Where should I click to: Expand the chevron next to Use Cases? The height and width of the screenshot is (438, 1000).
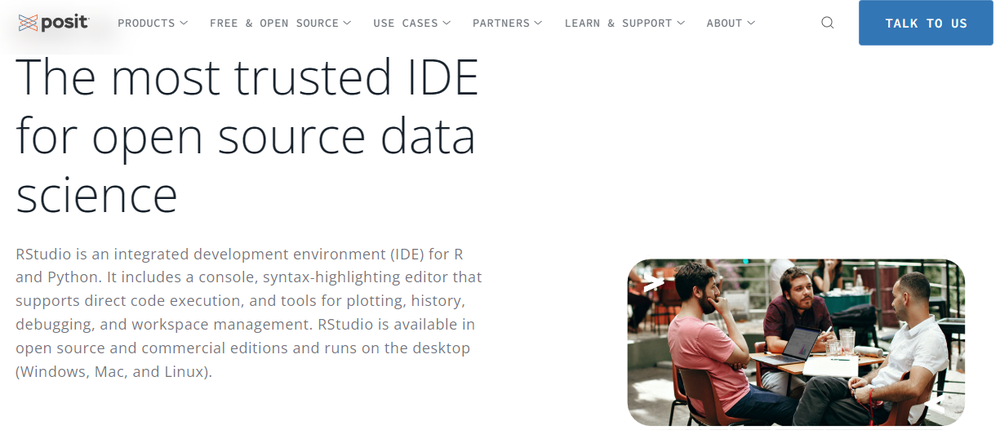click(x=446, y=23)
